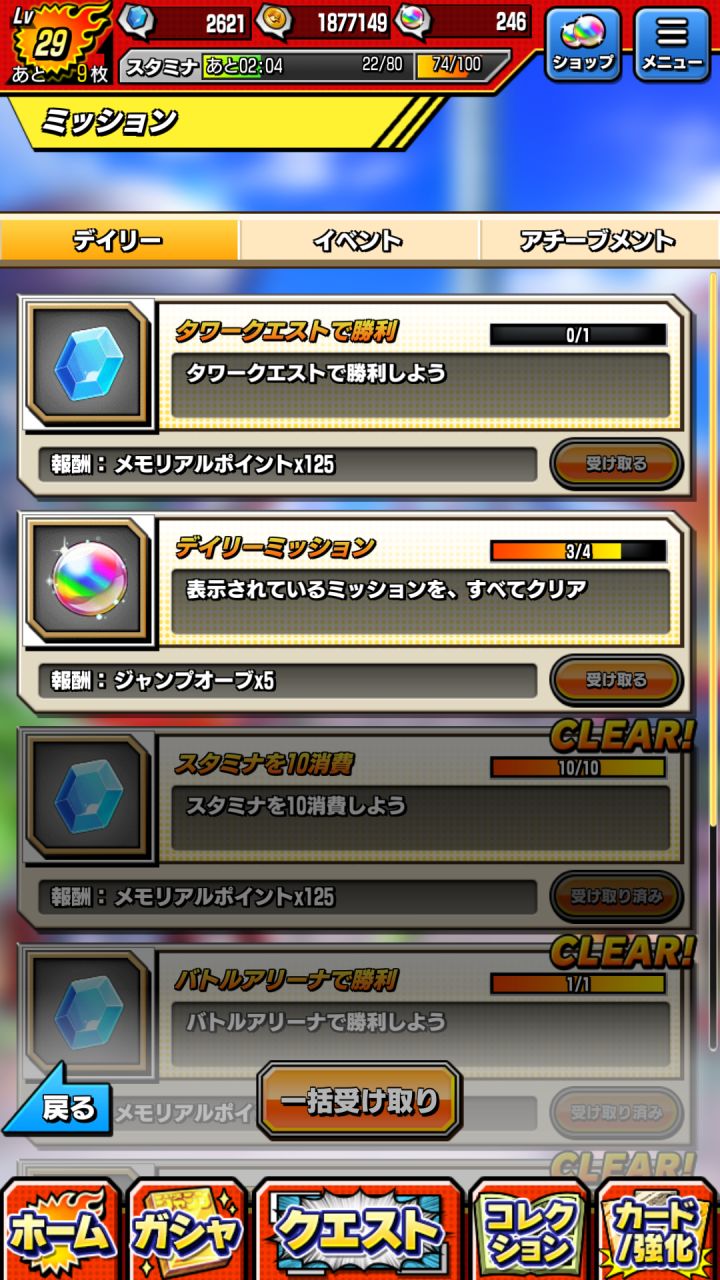Viewport: 720px width, 1280px height.
Task: Click 受け取る for デイリーミッション reward
Action: tap(616, 680)
